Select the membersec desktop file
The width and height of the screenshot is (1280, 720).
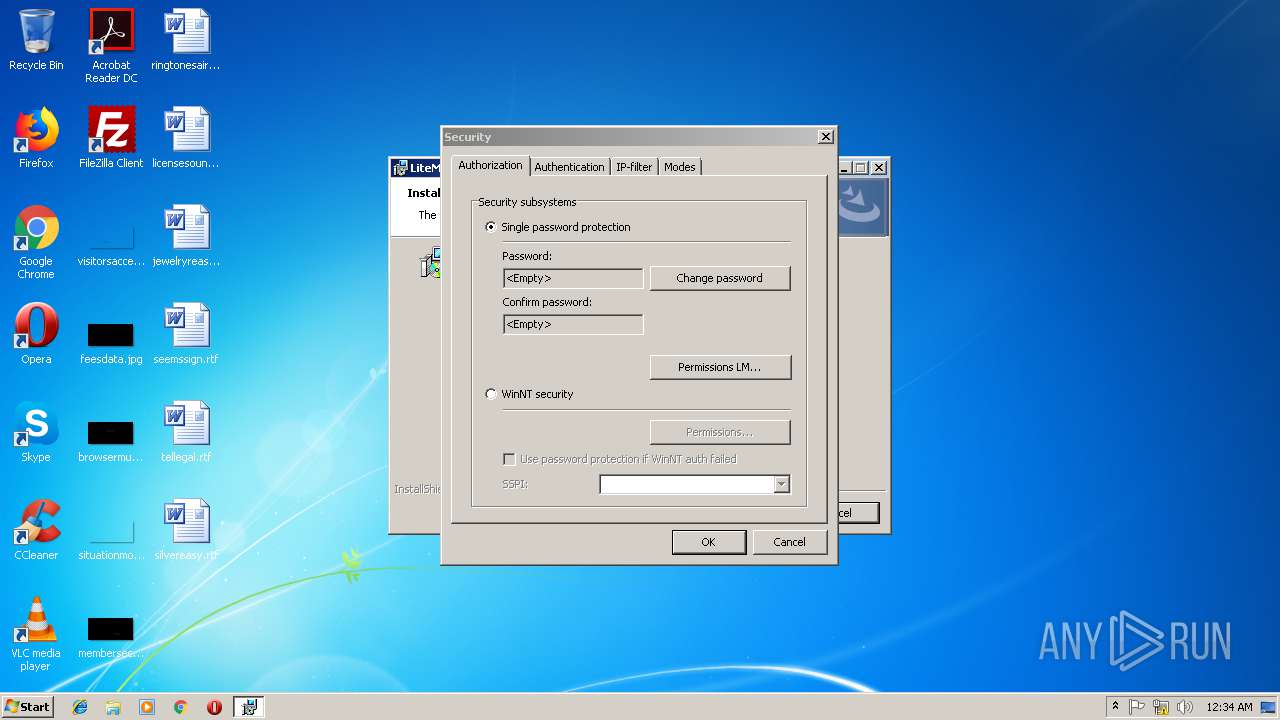pyautogui.click(x=111, y=636)
